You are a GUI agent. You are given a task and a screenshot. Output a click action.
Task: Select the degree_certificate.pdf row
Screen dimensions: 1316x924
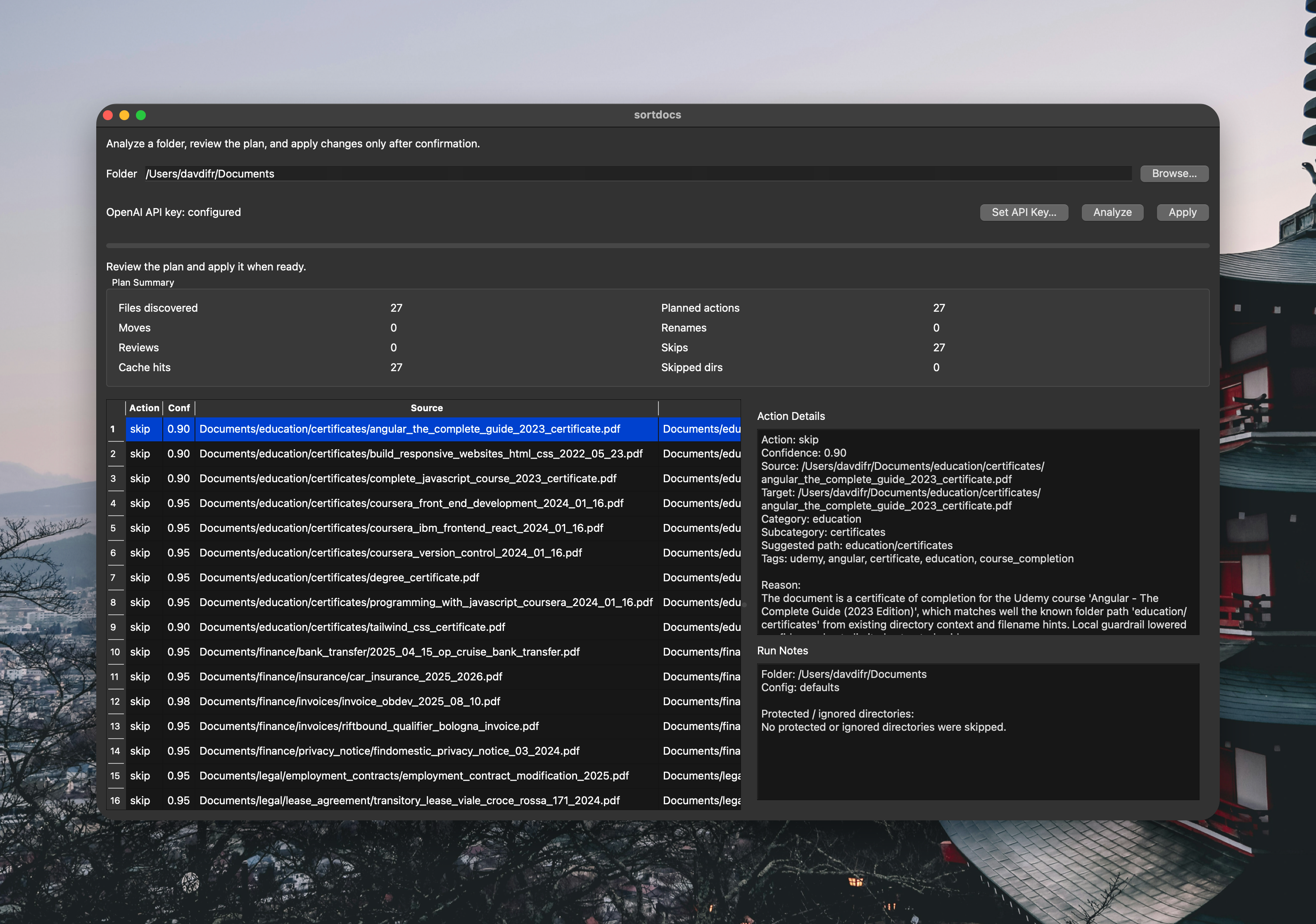(x=339, y=578)
